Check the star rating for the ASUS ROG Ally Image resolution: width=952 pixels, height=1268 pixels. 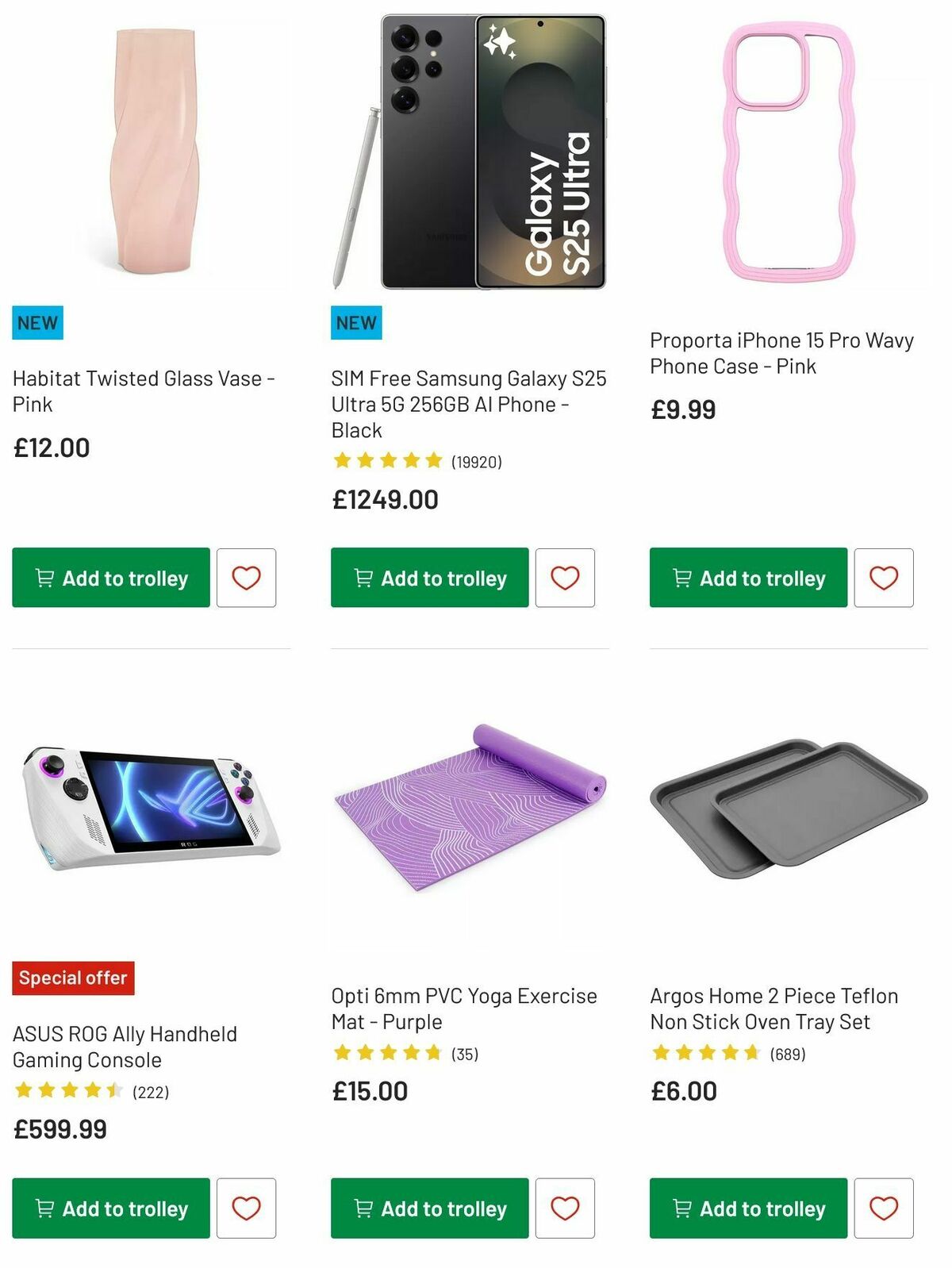(69, 1091)
